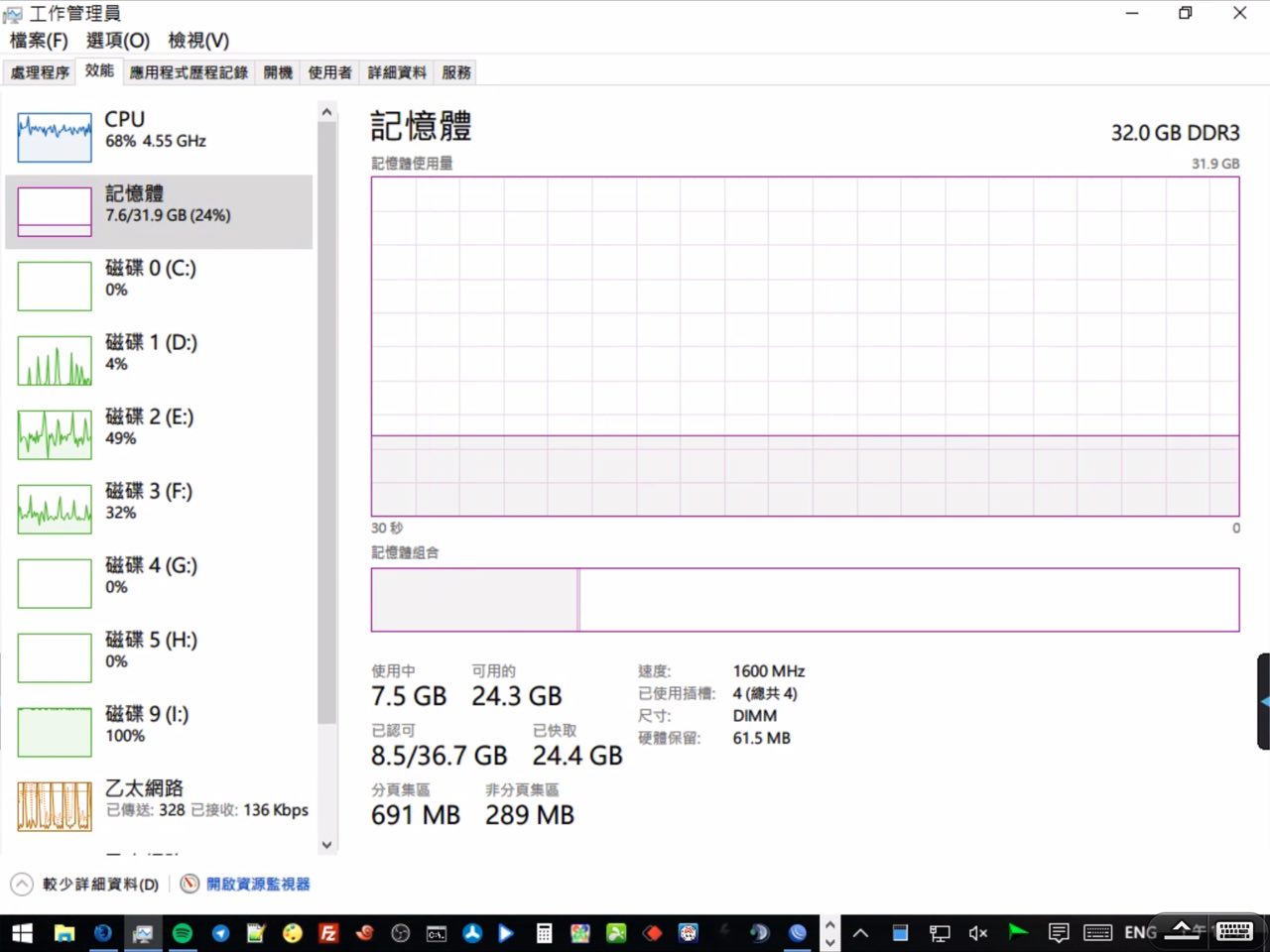Open the Action Center notification icon
This screenshot has width=1270, height=952.
(1059, 932)
